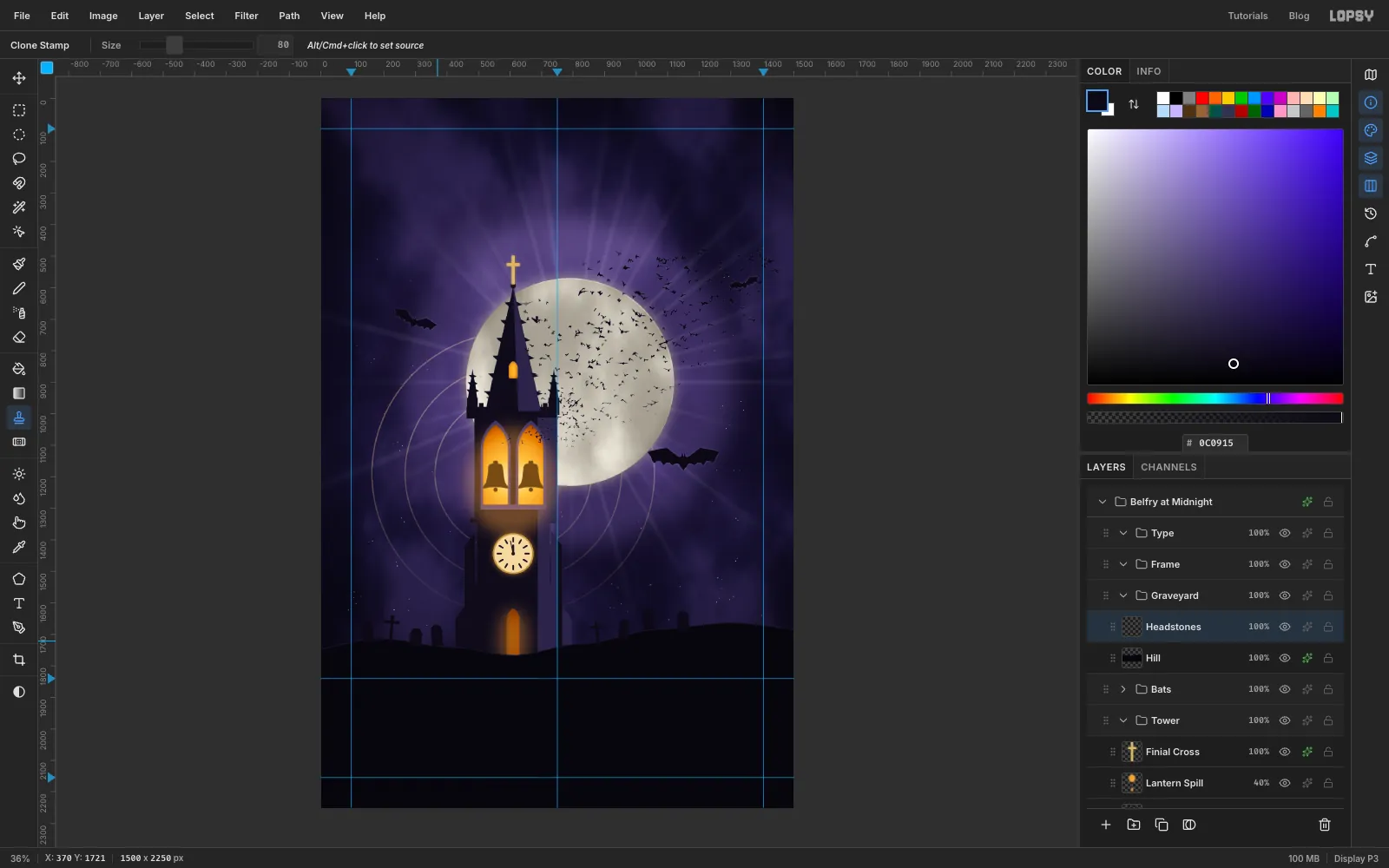Collapse the Tower group chevron

(1123, 720)
